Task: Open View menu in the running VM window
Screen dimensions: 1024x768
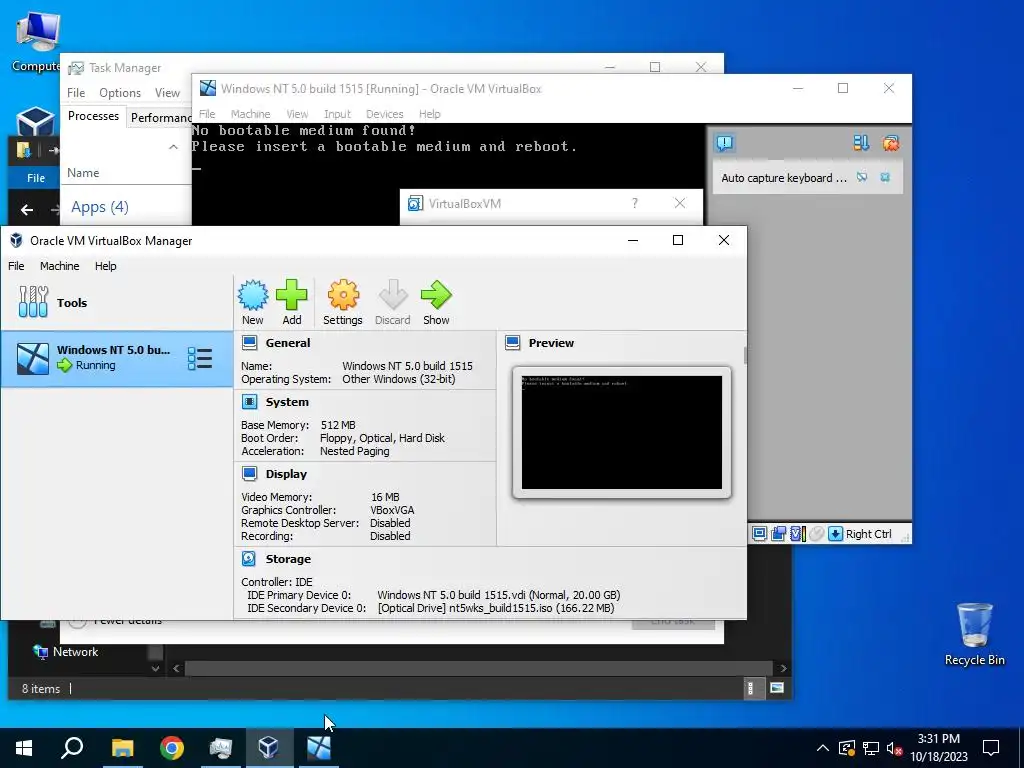Action: pyautogui.click(x=297, y=114)
